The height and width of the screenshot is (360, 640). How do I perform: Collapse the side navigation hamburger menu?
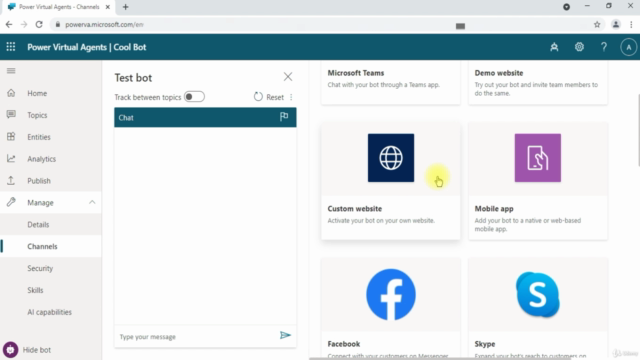(x=11, y=71)
